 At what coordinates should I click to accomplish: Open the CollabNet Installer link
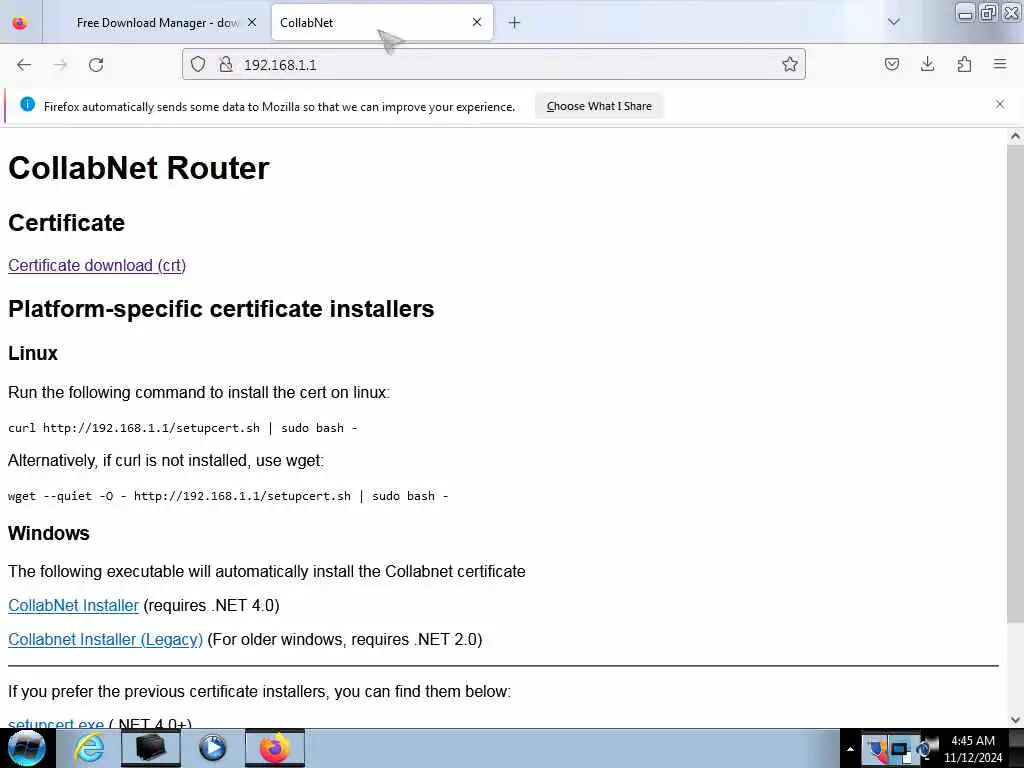point(73,605)
